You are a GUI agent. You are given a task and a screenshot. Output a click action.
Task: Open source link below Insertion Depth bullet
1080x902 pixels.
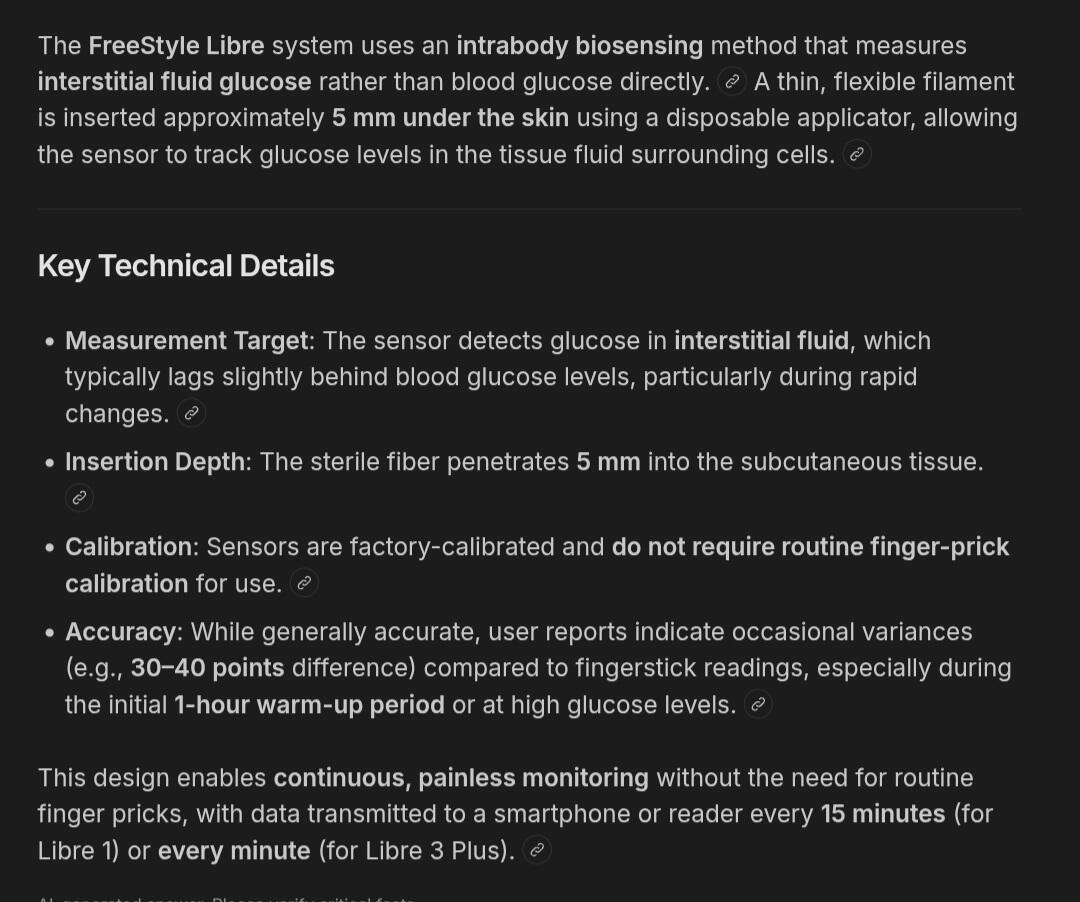(x=79, y=497)
